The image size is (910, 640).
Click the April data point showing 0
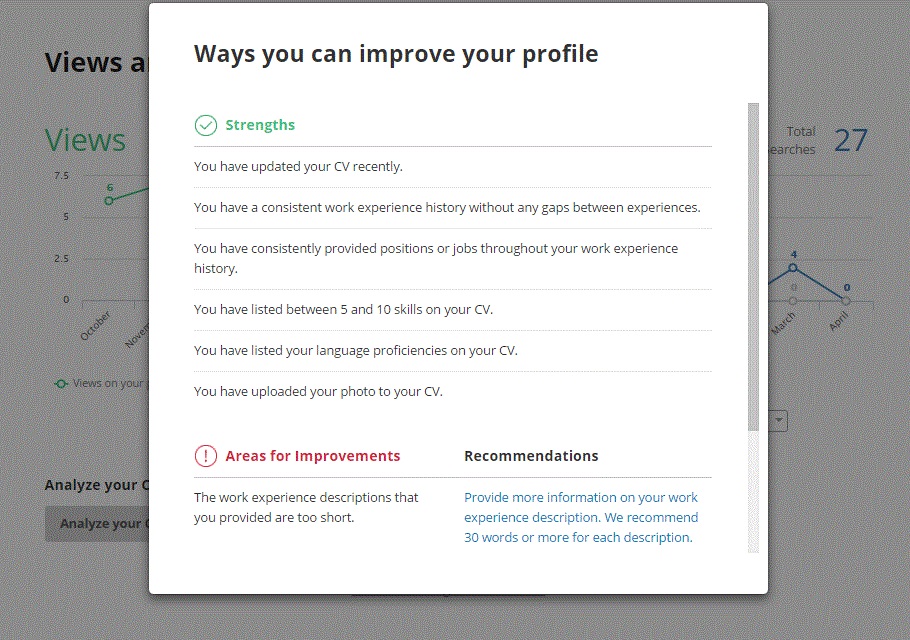click(x=846, y=300)
